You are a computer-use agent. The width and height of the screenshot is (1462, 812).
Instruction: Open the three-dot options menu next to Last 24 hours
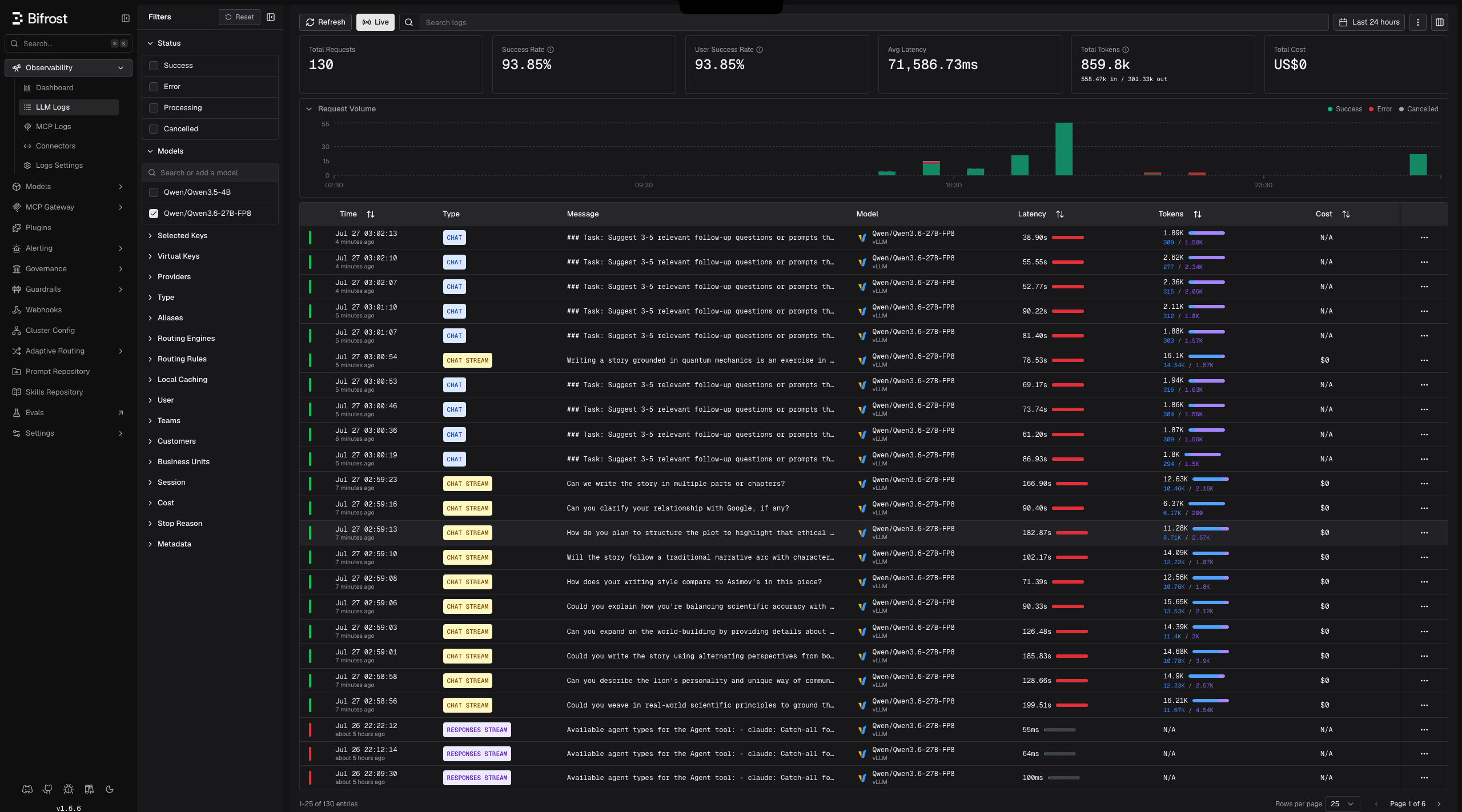(1418, 22)
